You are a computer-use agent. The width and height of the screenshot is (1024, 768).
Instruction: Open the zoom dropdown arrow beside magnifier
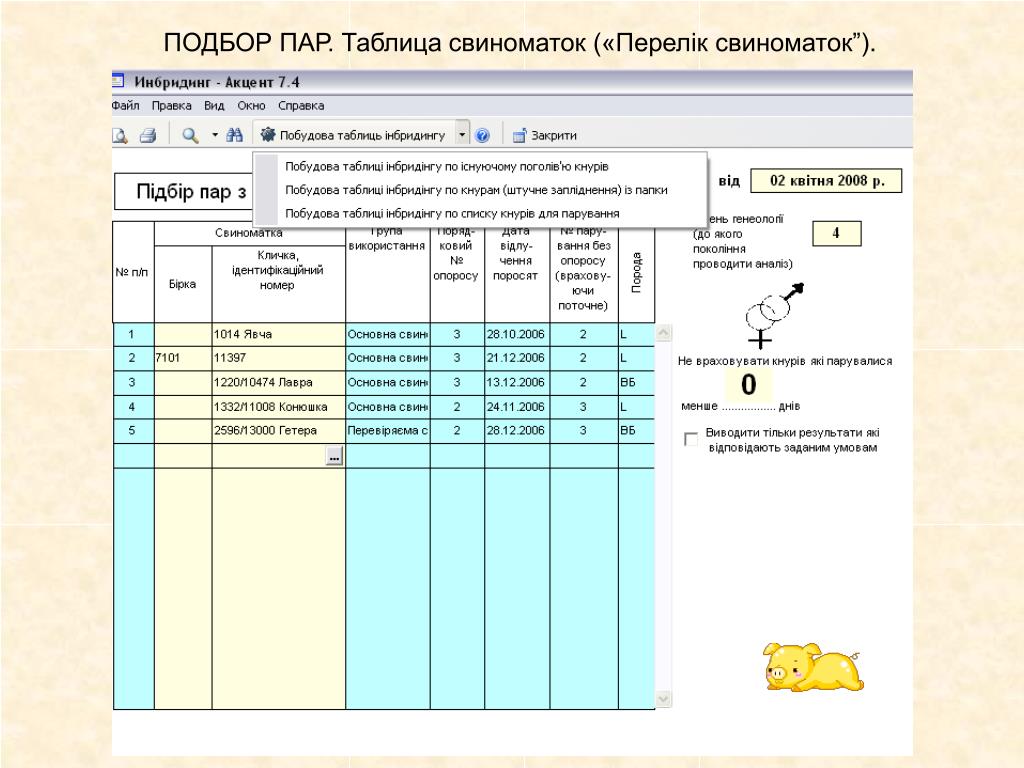[x=215, y=135]
